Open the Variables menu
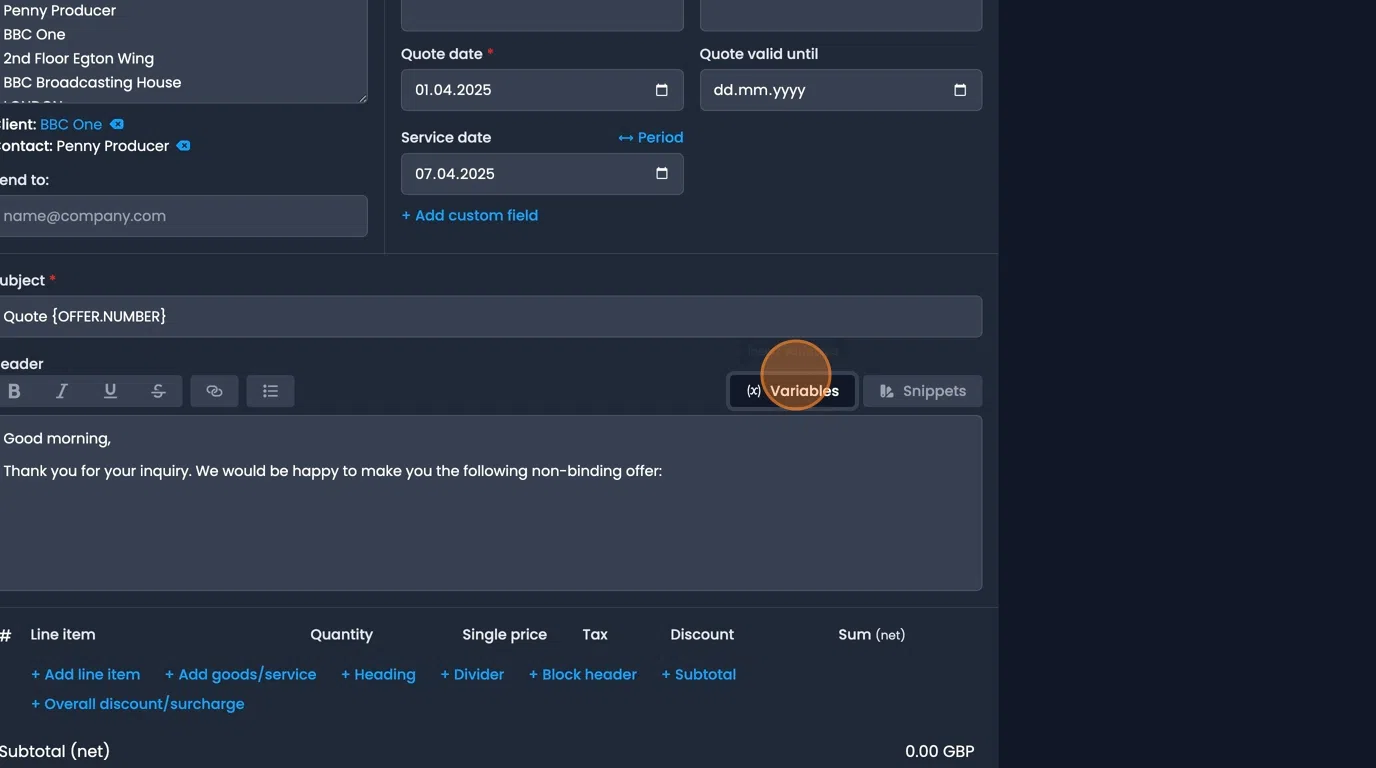Screen dimensions: 1376x768 (792, 391)
